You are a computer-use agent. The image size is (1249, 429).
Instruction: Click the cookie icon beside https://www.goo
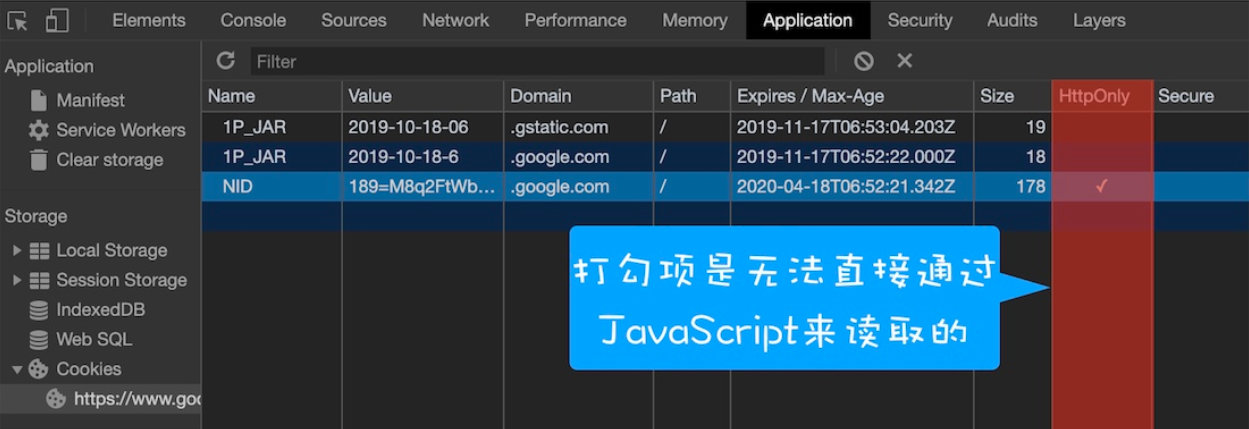coord(57,399)
